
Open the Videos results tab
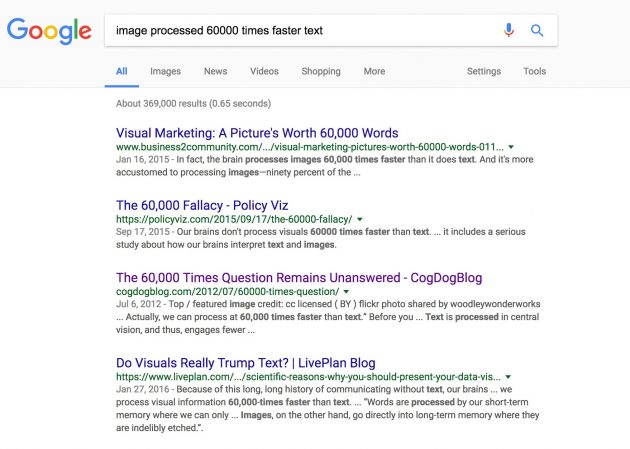pyautogui.click(x=264, y=71)
